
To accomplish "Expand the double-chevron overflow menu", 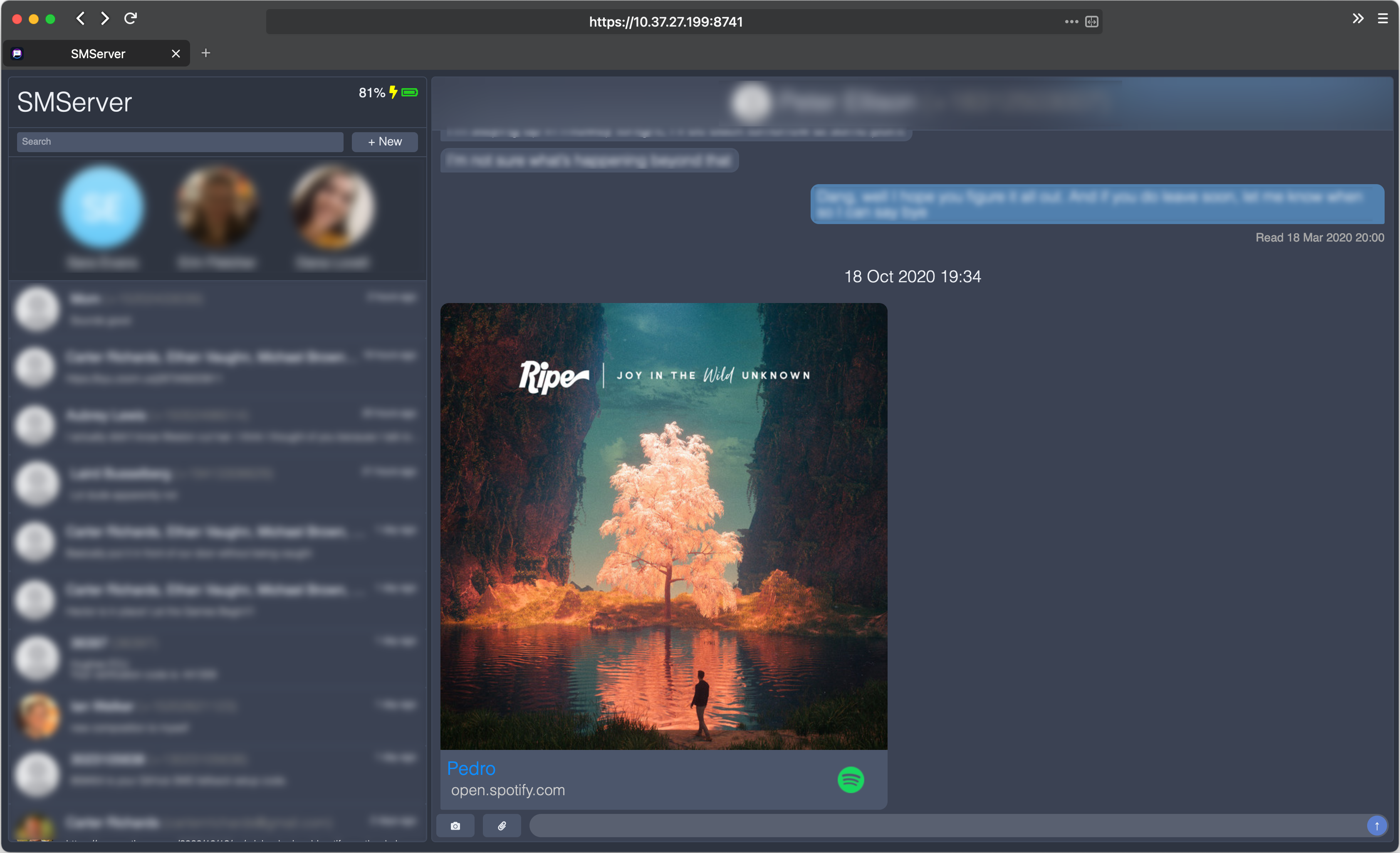I will pyautogui.click(x=1358, y=19).
